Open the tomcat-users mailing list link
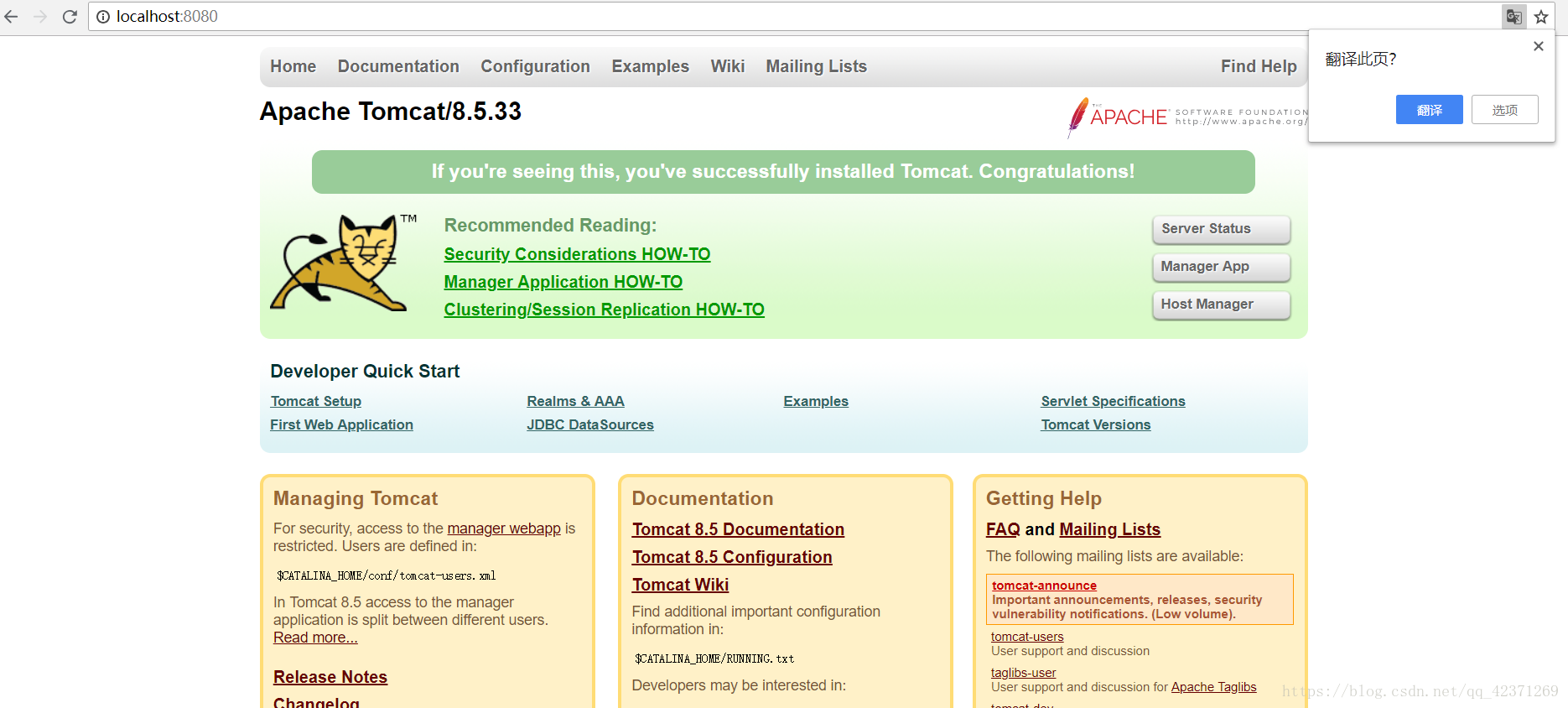 [x=1027, y=637]
